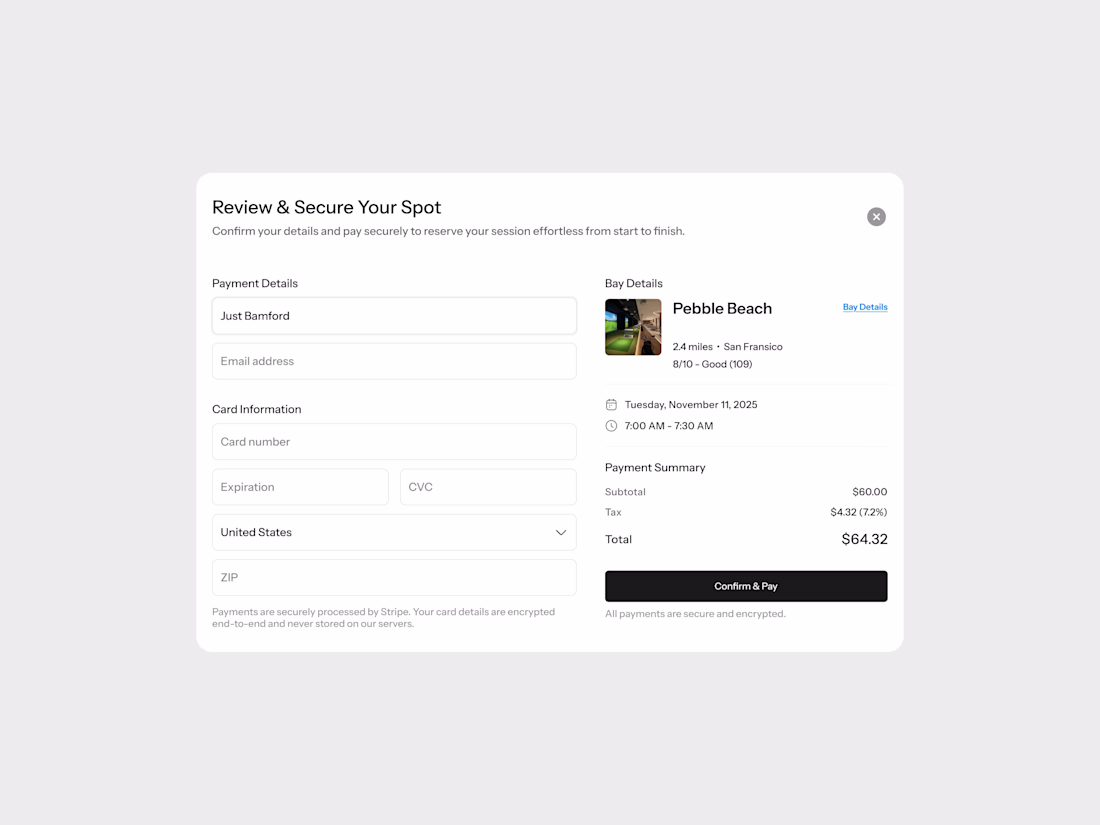Open the Bay Details link
The width and height of the screenshot is (1100, 825).
click(865, 307)
